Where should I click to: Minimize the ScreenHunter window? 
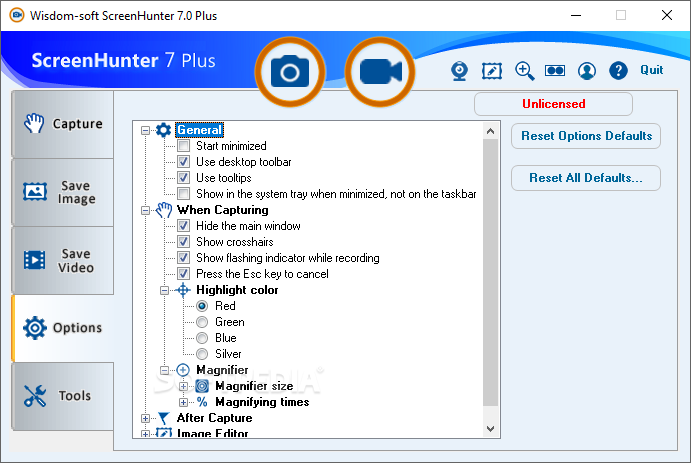tap(576, 15)
